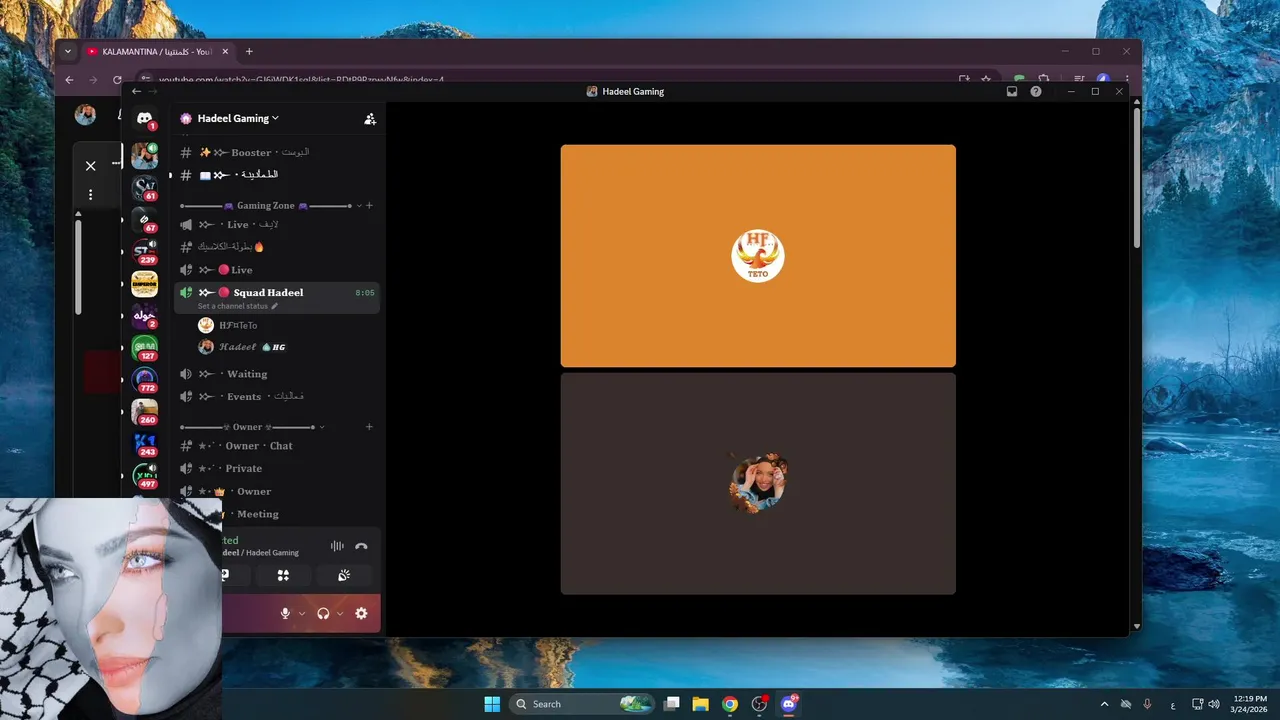Open the server icon with 243 badge

click(x=145, y=444)
